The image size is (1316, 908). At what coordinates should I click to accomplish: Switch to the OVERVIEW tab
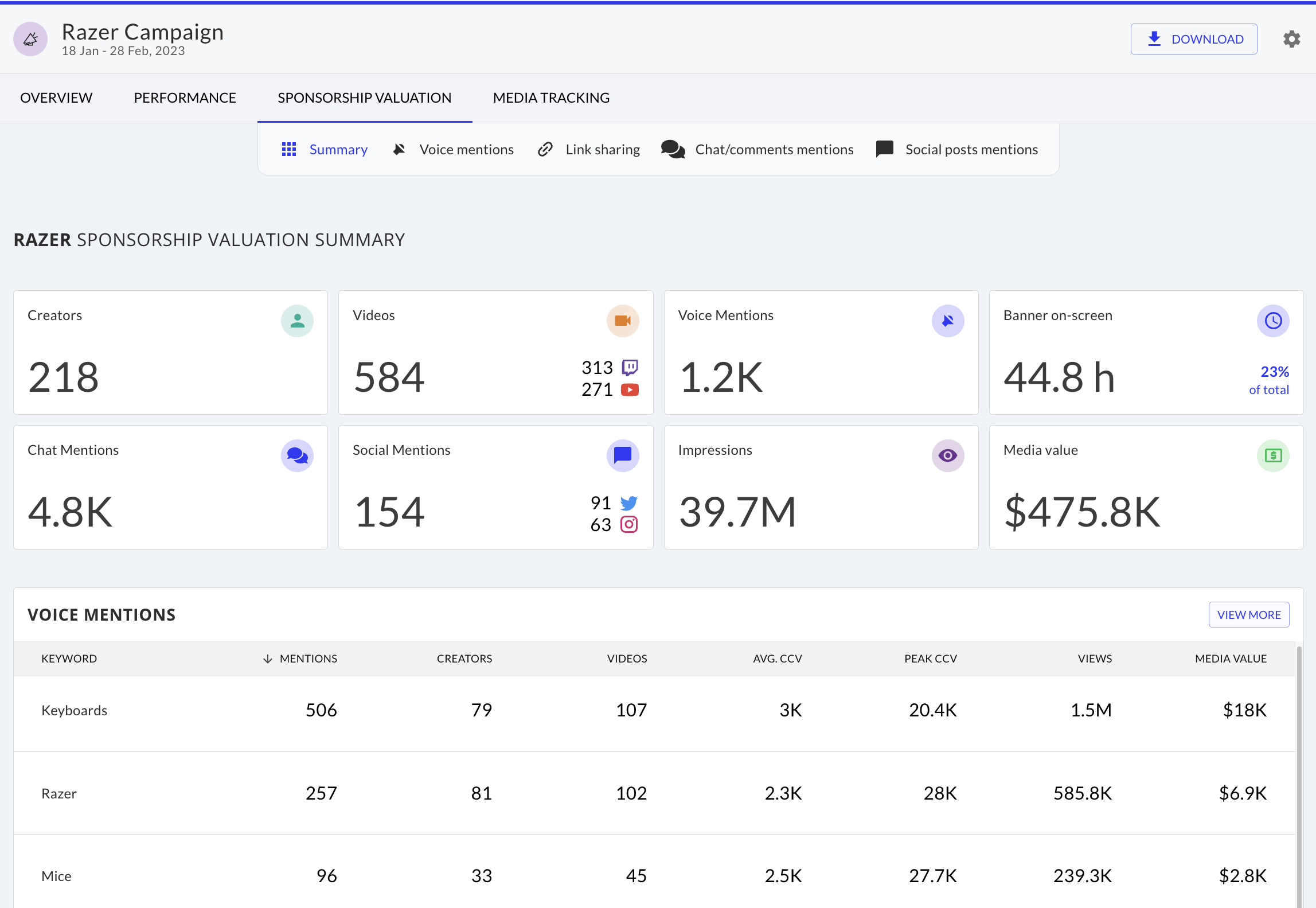pos(56,98)
